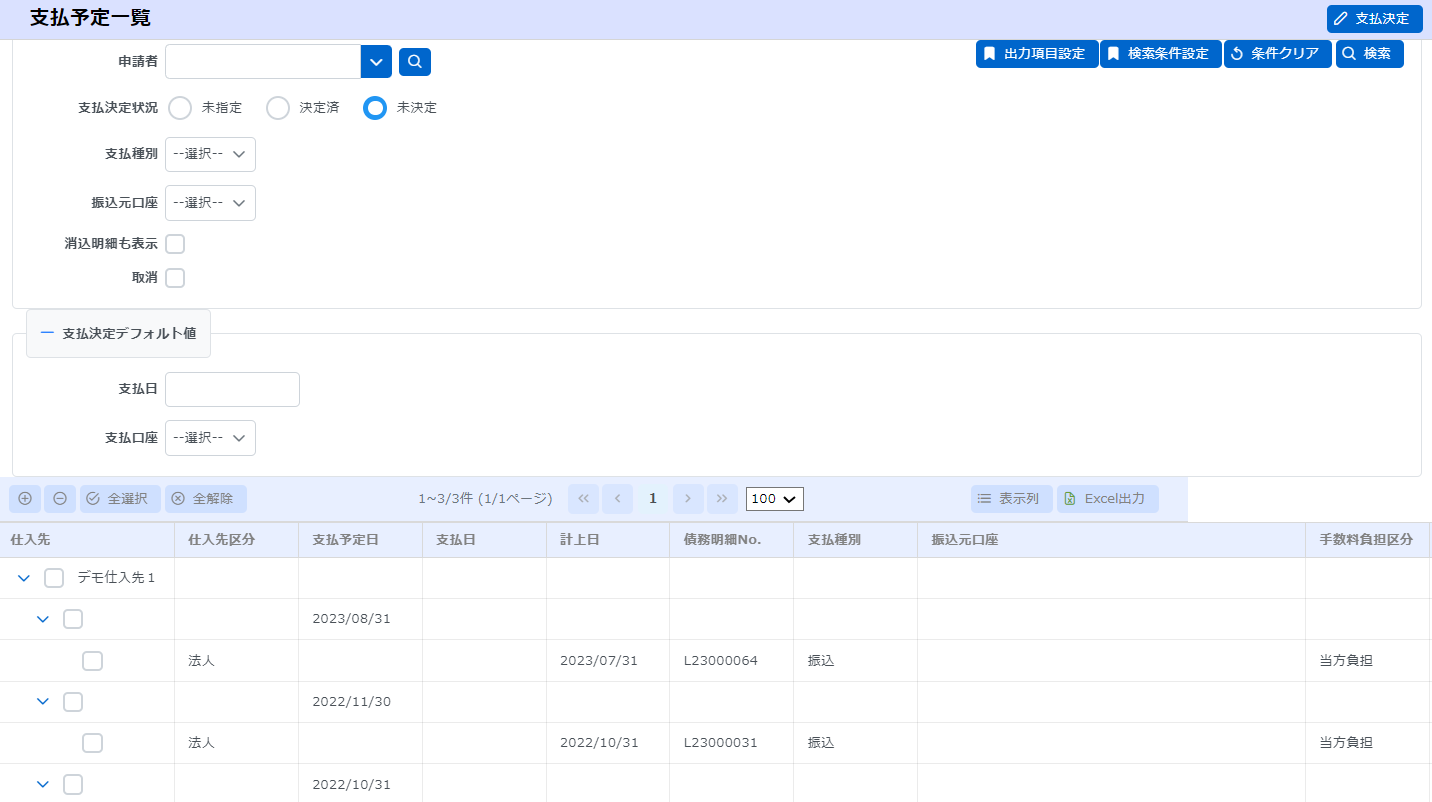Image resolution: width=1432 pixels, height=802 pixels.
Task: Collapse the 2022/10/31 group chevron
Action: click(x=43, y=784)
